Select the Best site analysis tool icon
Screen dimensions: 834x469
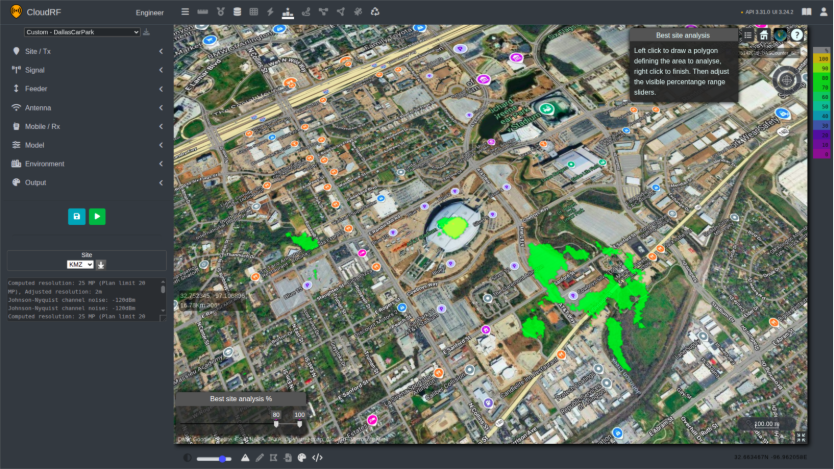288,12
